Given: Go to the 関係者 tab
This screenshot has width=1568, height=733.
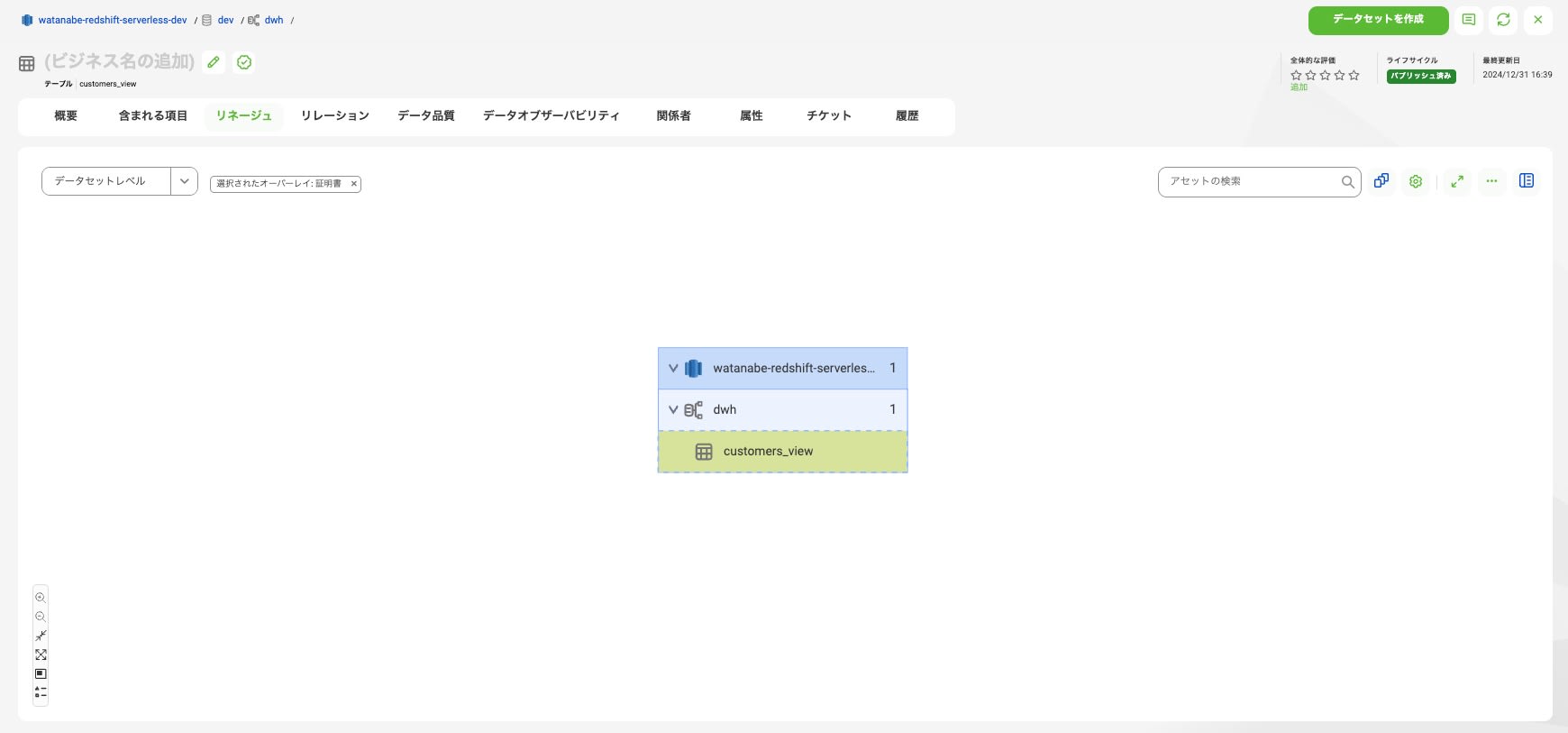Looking at the screenshot, I should pyautogui.click(x=673, y=116).
